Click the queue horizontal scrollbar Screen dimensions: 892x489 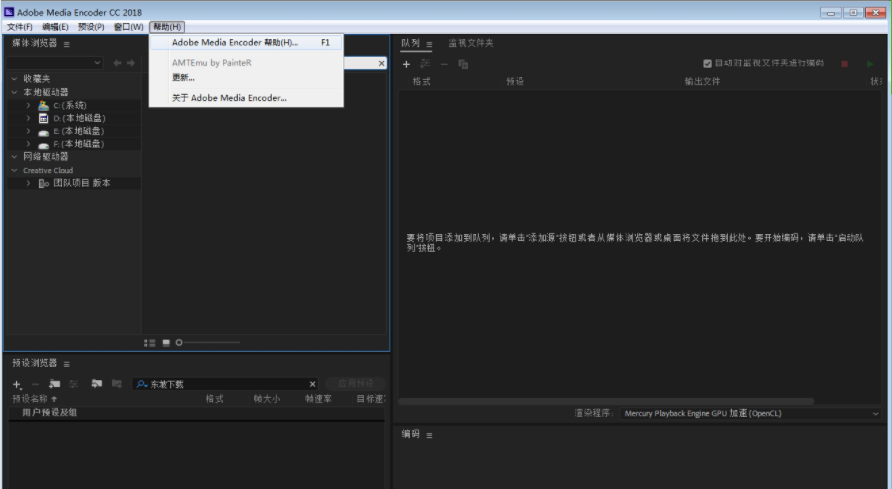(x=606, y=401)
